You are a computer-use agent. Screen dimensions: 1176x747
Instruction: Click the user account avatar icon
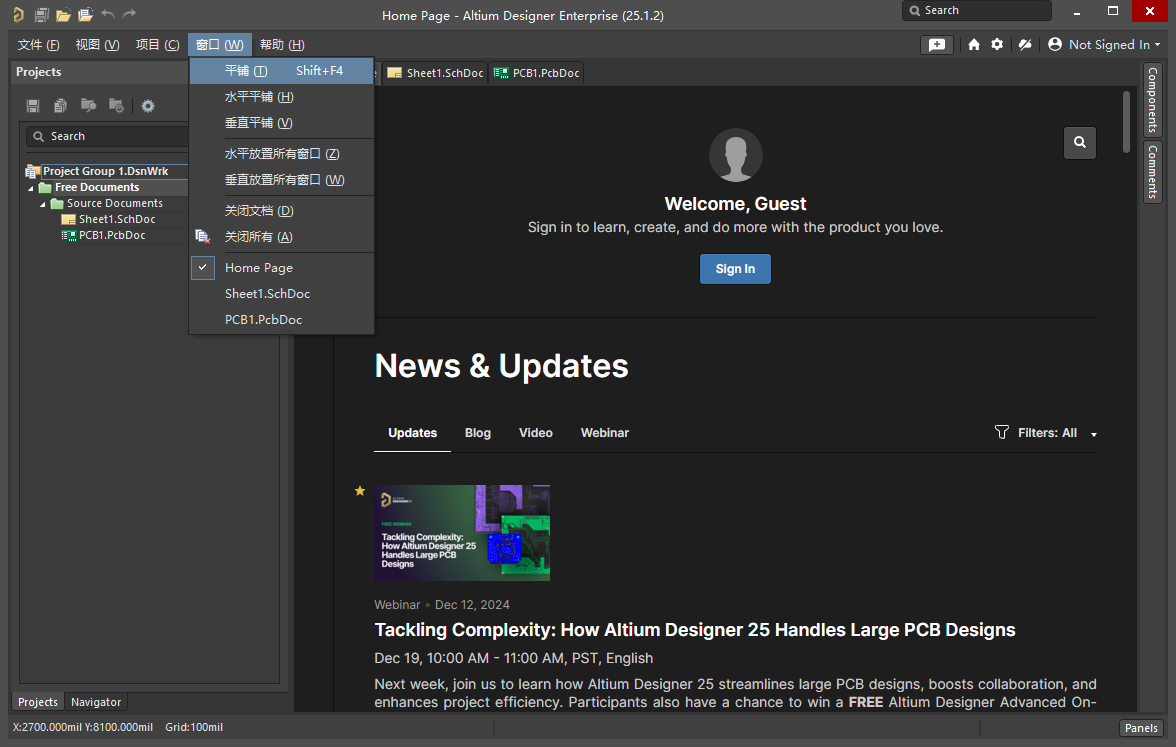pos(1054,44)
